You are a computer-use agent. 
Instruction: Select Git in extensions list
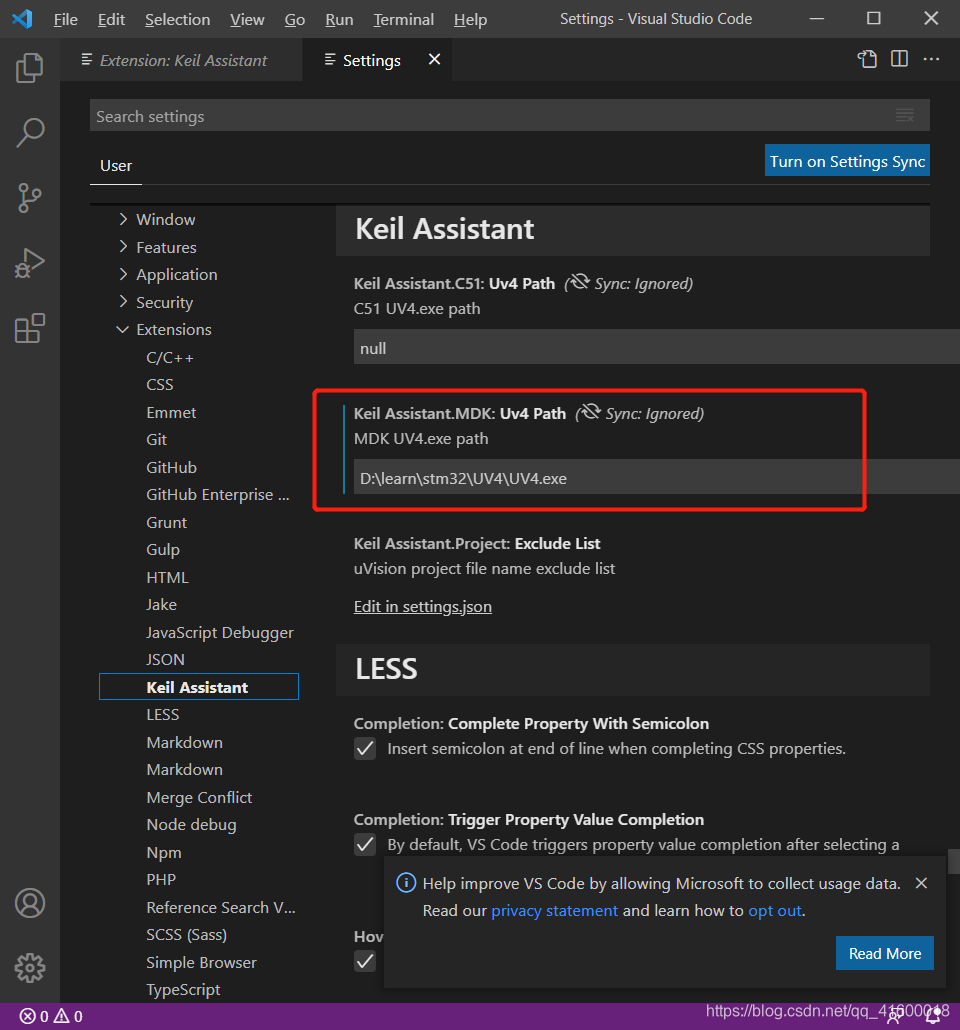pos(156,439)
